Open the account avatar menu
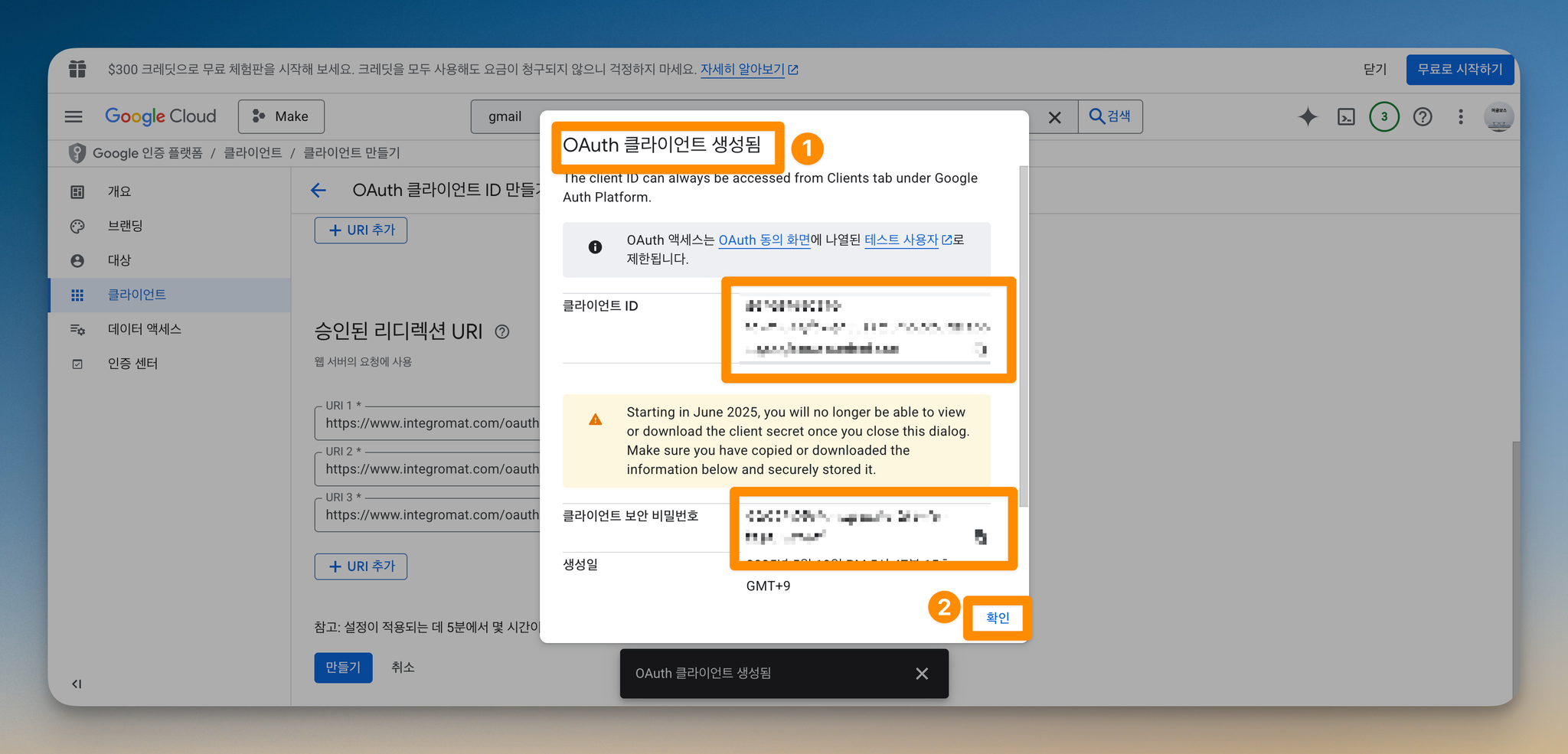 coord(1498,116)
